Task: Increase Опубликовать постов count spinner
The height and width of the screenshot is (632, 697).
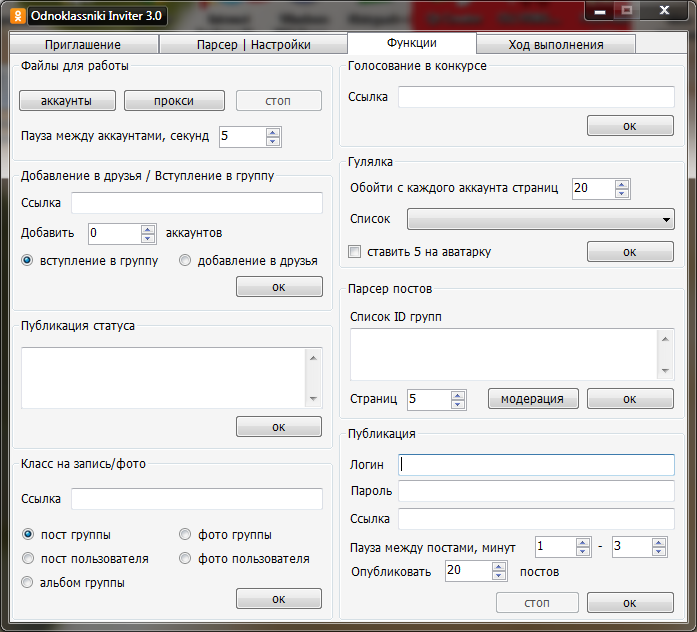Action: (499, 566)
